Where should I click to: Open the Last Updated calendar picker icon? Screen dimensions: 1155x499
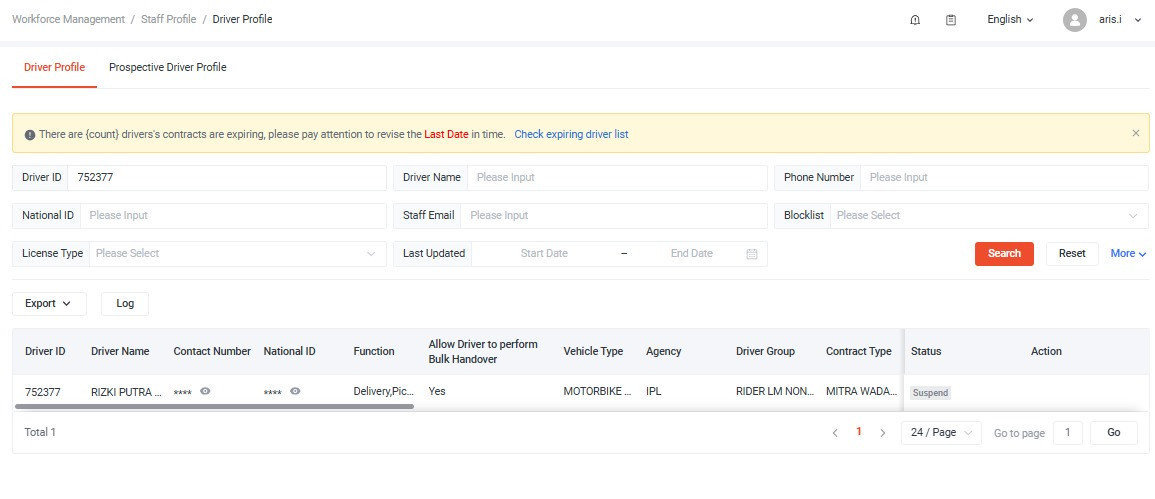752,254
